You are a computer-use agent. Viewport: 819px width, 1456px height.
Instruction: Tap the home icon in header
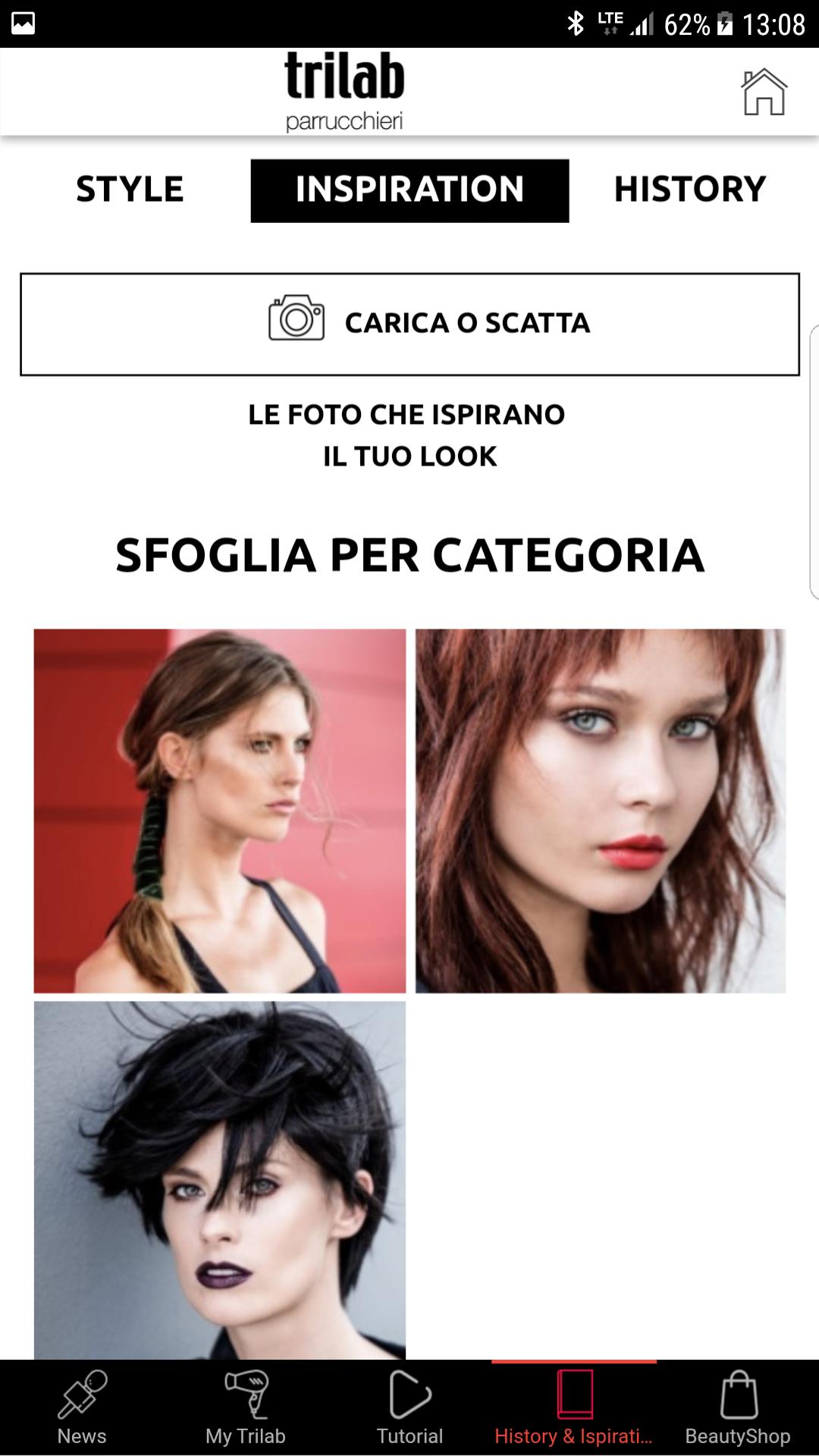tap(764, 92)
